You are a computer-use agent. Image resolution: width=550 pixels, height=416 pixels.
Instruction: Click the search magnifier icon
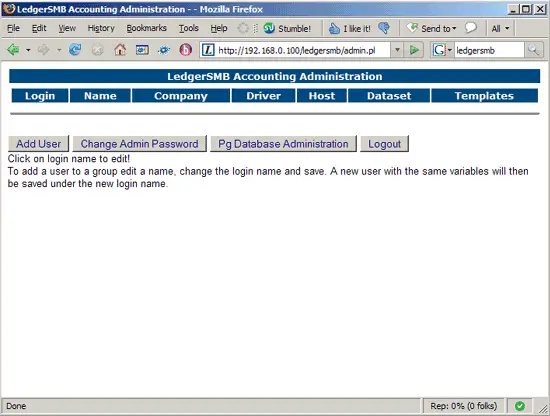[534, 50]
